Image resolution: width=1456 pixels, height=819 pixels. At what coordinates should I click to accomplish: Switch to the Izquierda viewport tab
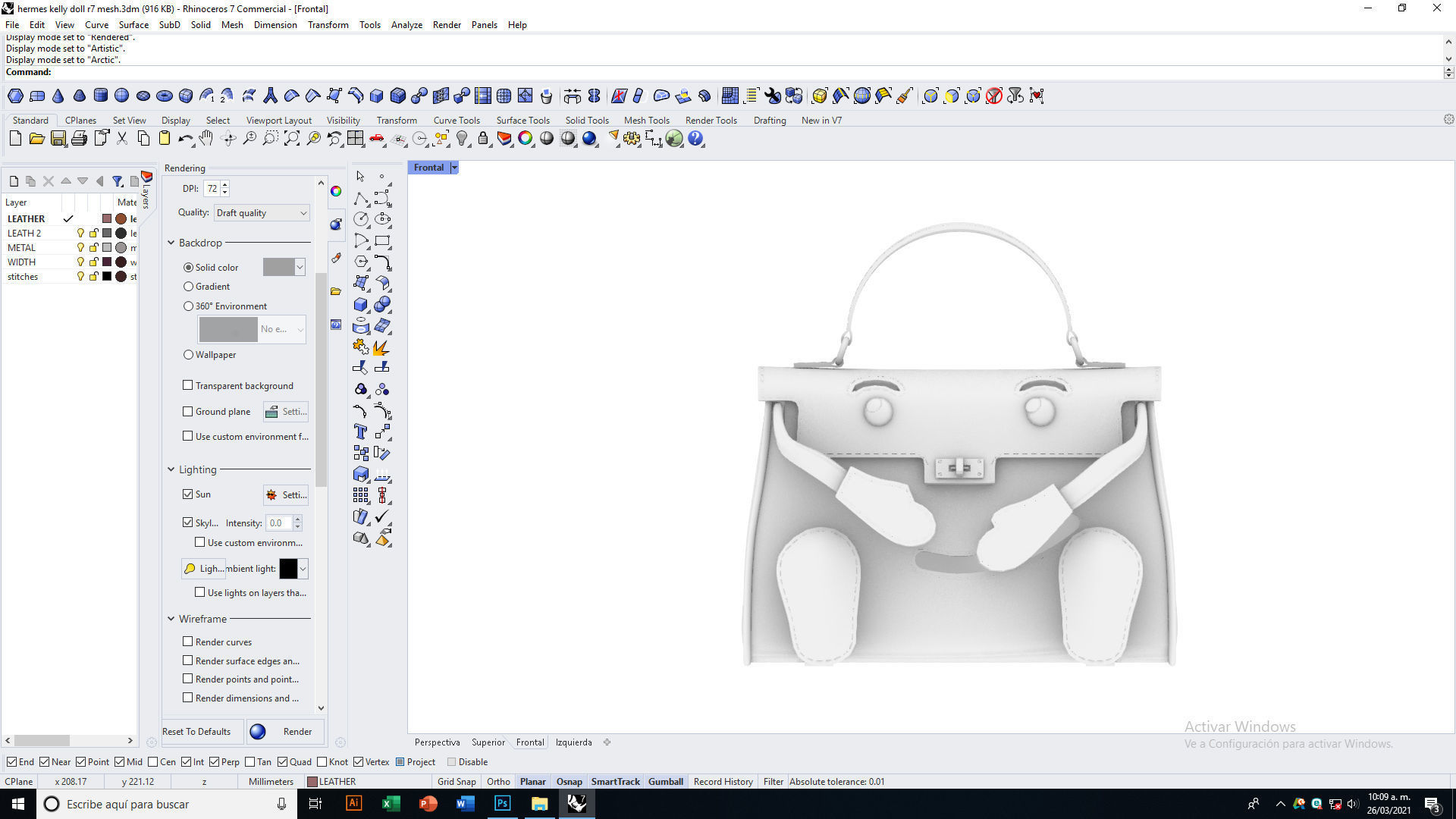[x=573, y=742]
